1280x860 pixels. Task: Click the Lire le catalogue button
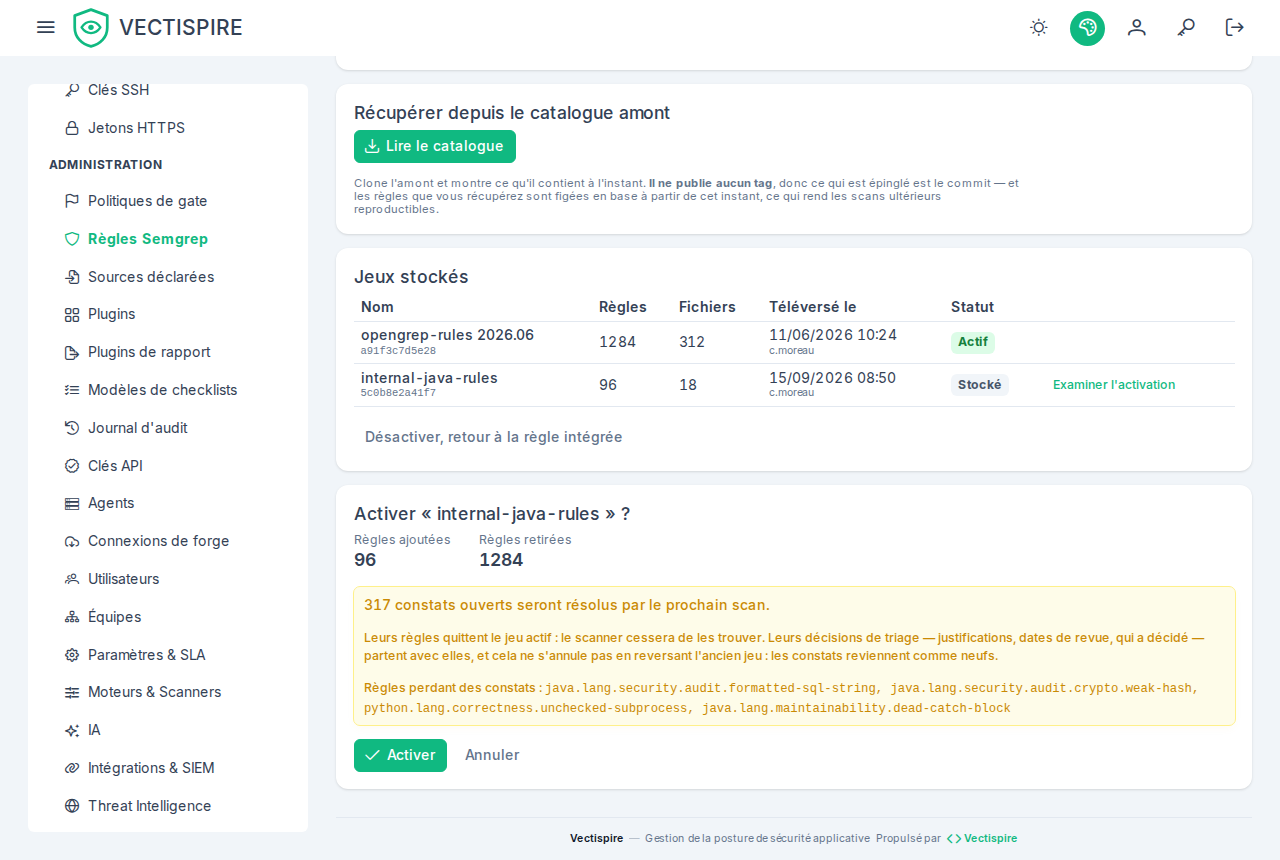tap(435, 146)
